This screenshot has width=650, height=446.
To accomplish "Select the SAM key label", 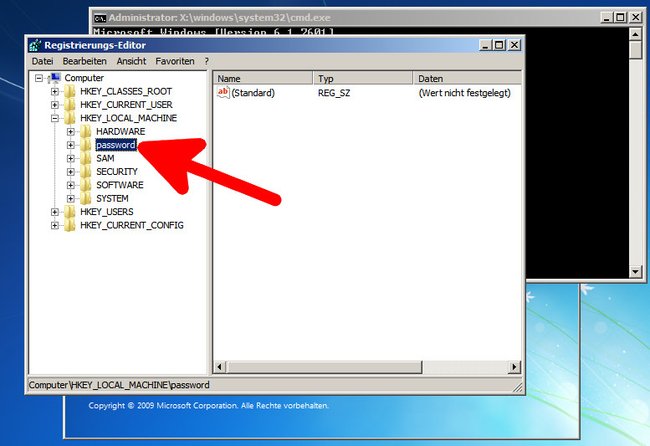I will click(x=105, y=158).
